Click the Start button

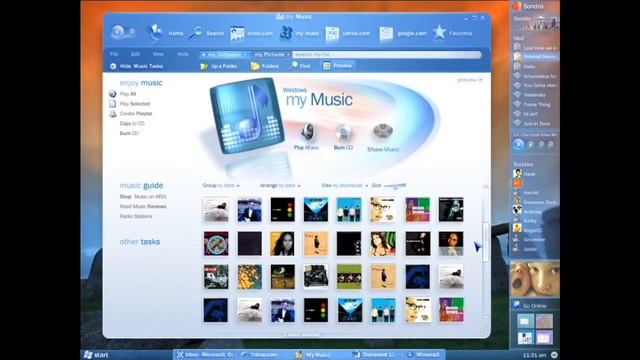pos(96,355)
